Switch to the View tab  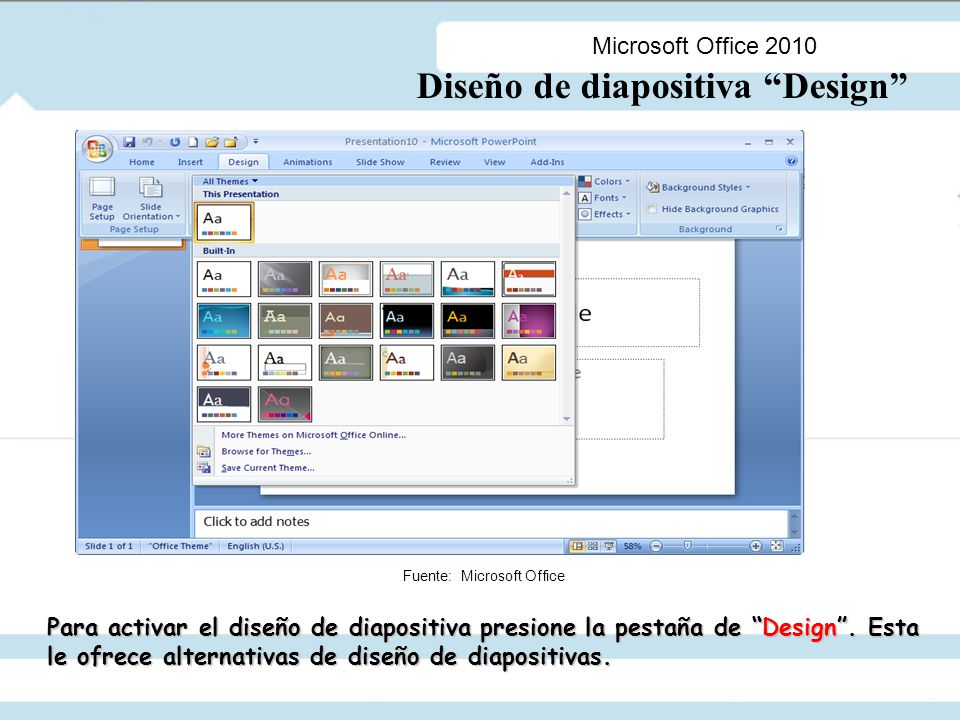click(495, 162)
